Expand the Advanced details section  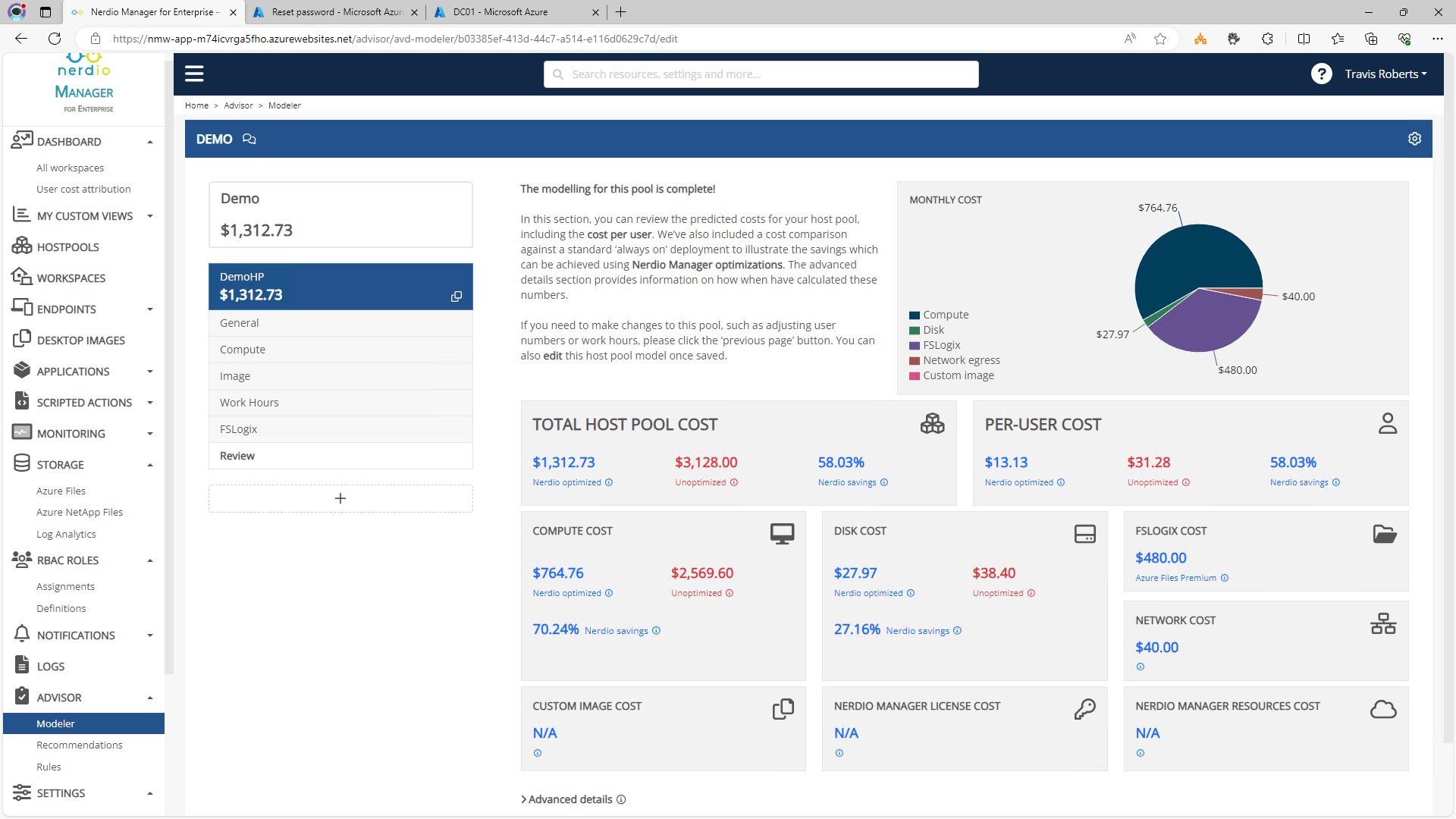(572, 799)
